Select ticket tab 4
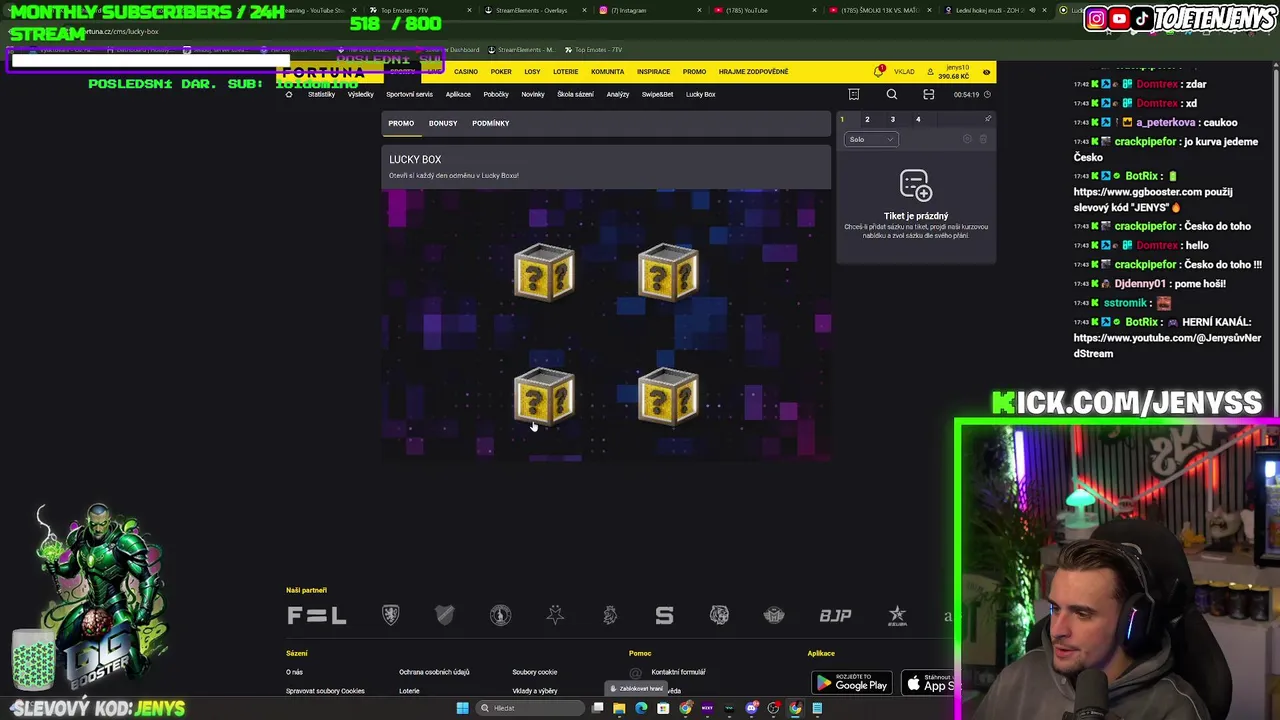Image resolution: width=1280 pixels, height=720 pixels. pyautogui.click(x=918, y=119)
